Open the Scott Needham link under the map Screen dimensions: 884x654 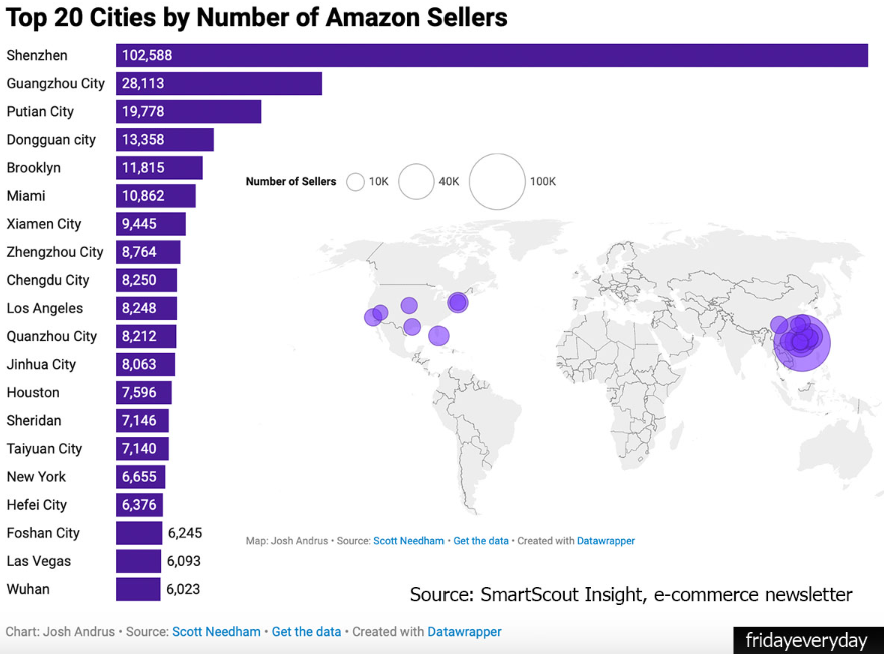click(408, 541)
